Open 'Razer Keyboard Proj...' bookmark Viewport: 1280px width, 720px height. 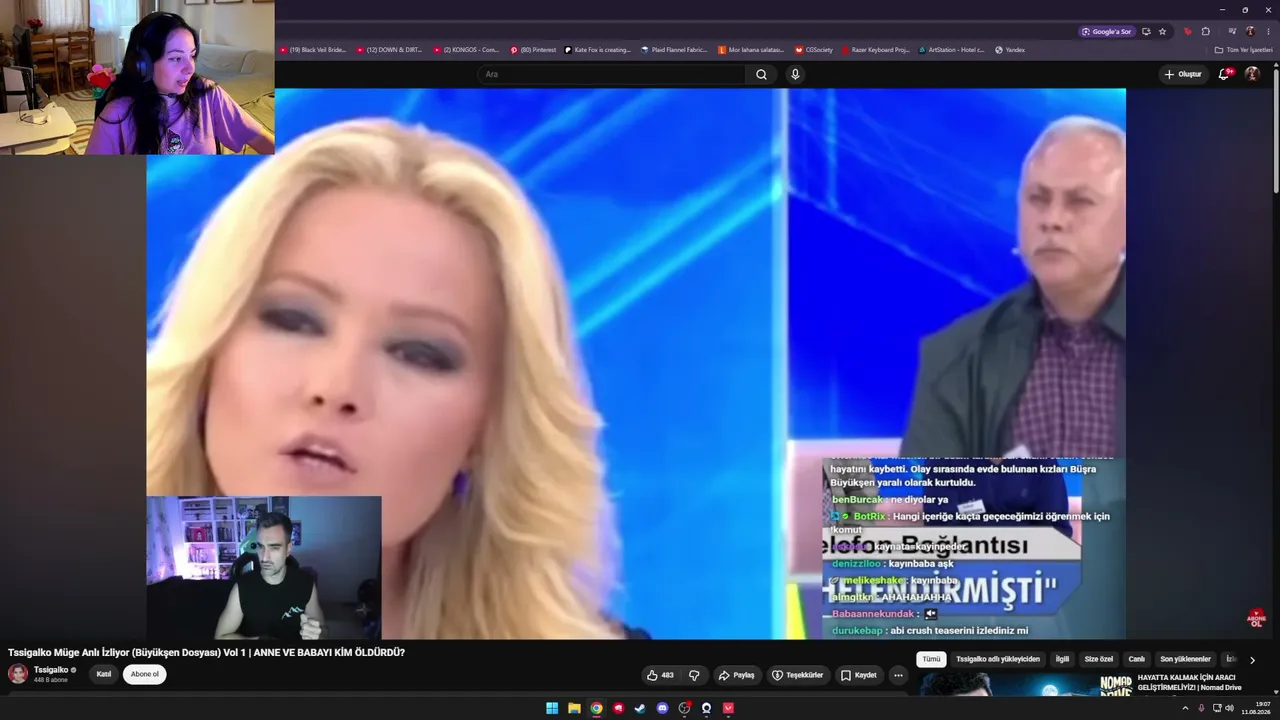click(x=876, y=50)
